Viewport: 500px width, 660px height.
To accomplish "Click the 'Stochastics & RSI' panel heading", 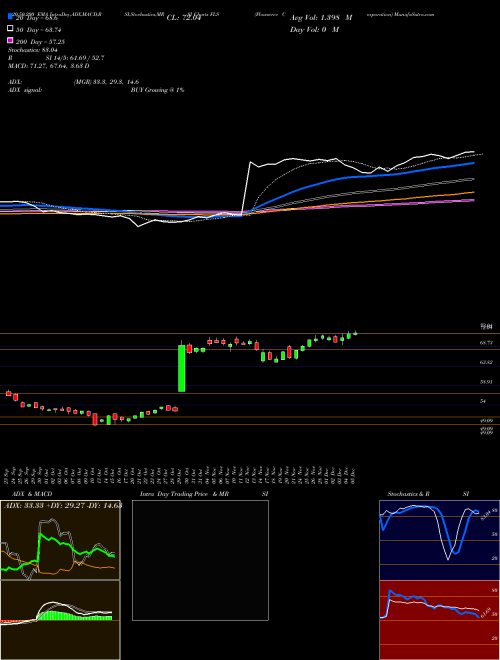I will pyautogui.click(x=428, y=494).
